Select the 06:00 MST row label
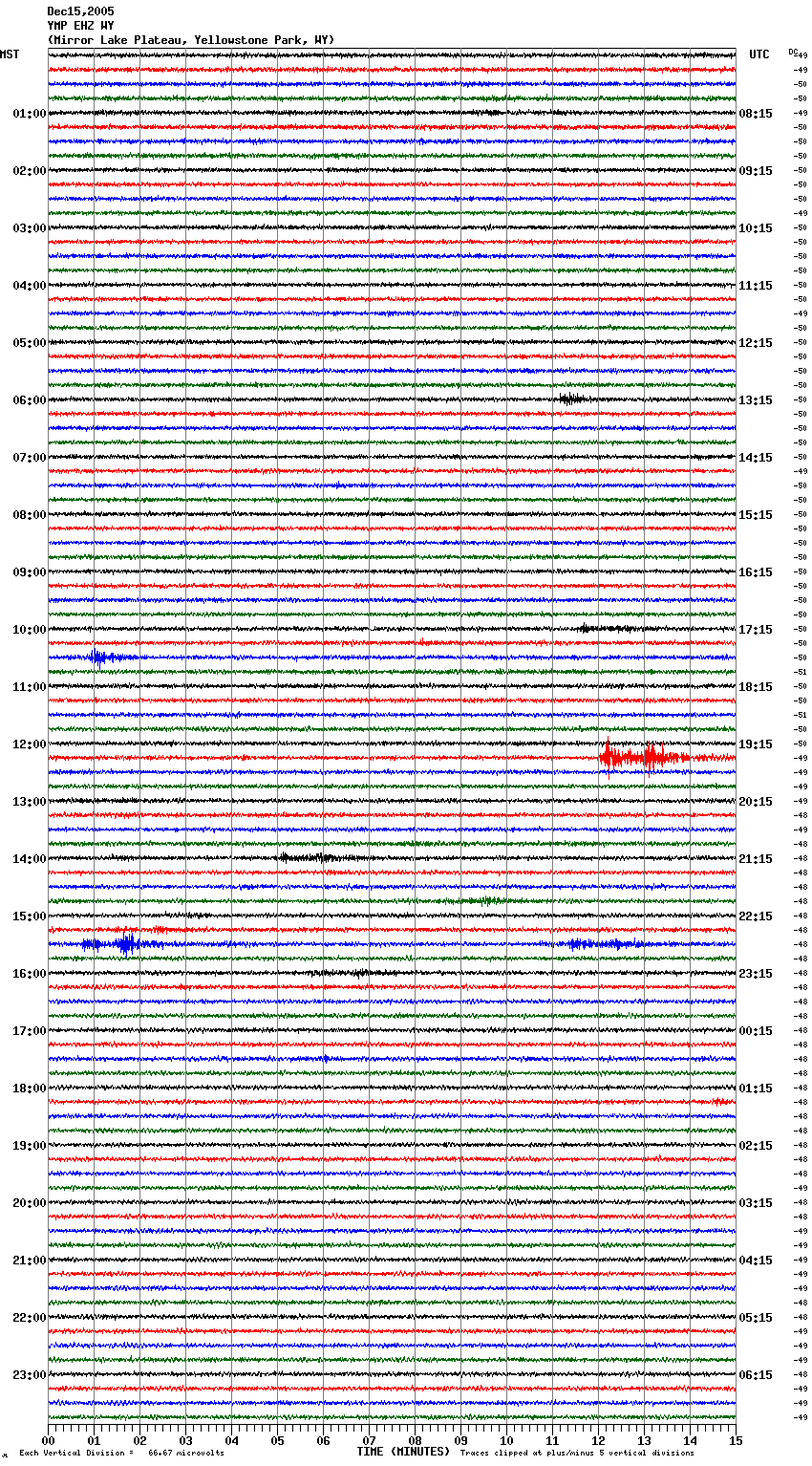The image size is (812, 1466). [30, 400]
